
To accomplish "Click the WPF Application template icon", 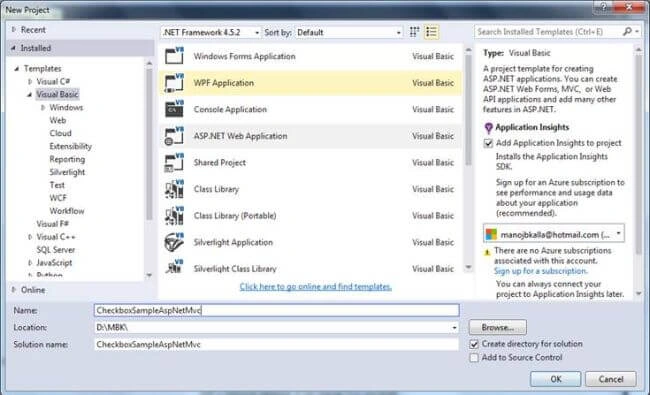I will coord(174,82).
